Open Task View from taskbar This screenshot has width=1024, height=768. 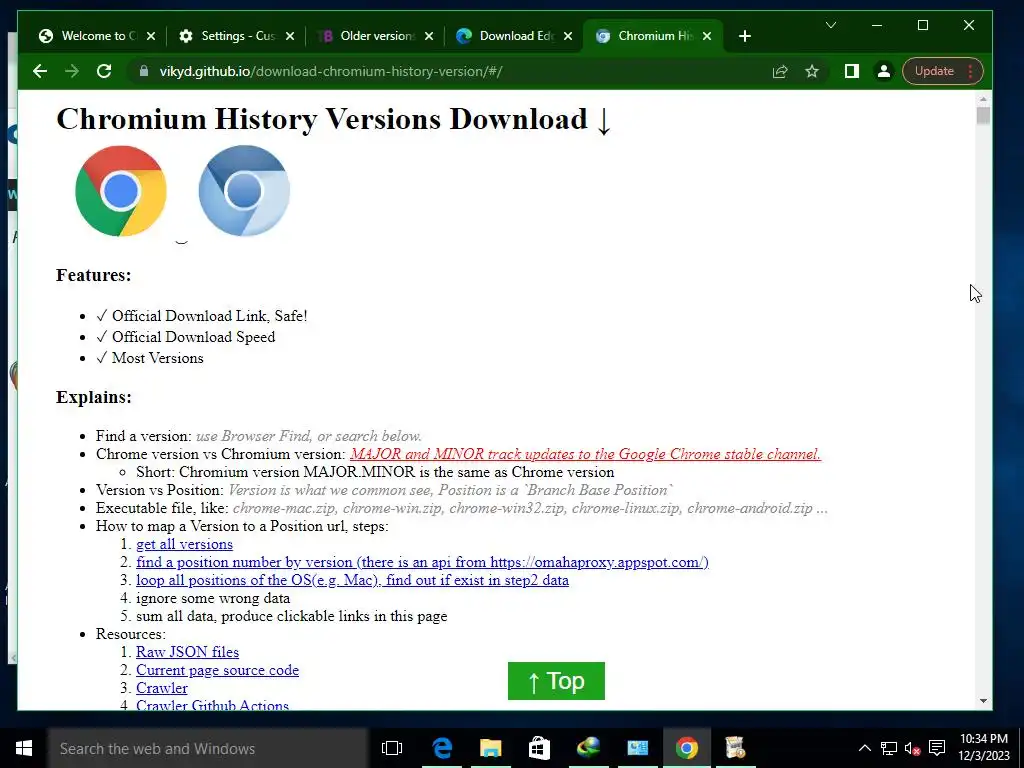point(392,748)
